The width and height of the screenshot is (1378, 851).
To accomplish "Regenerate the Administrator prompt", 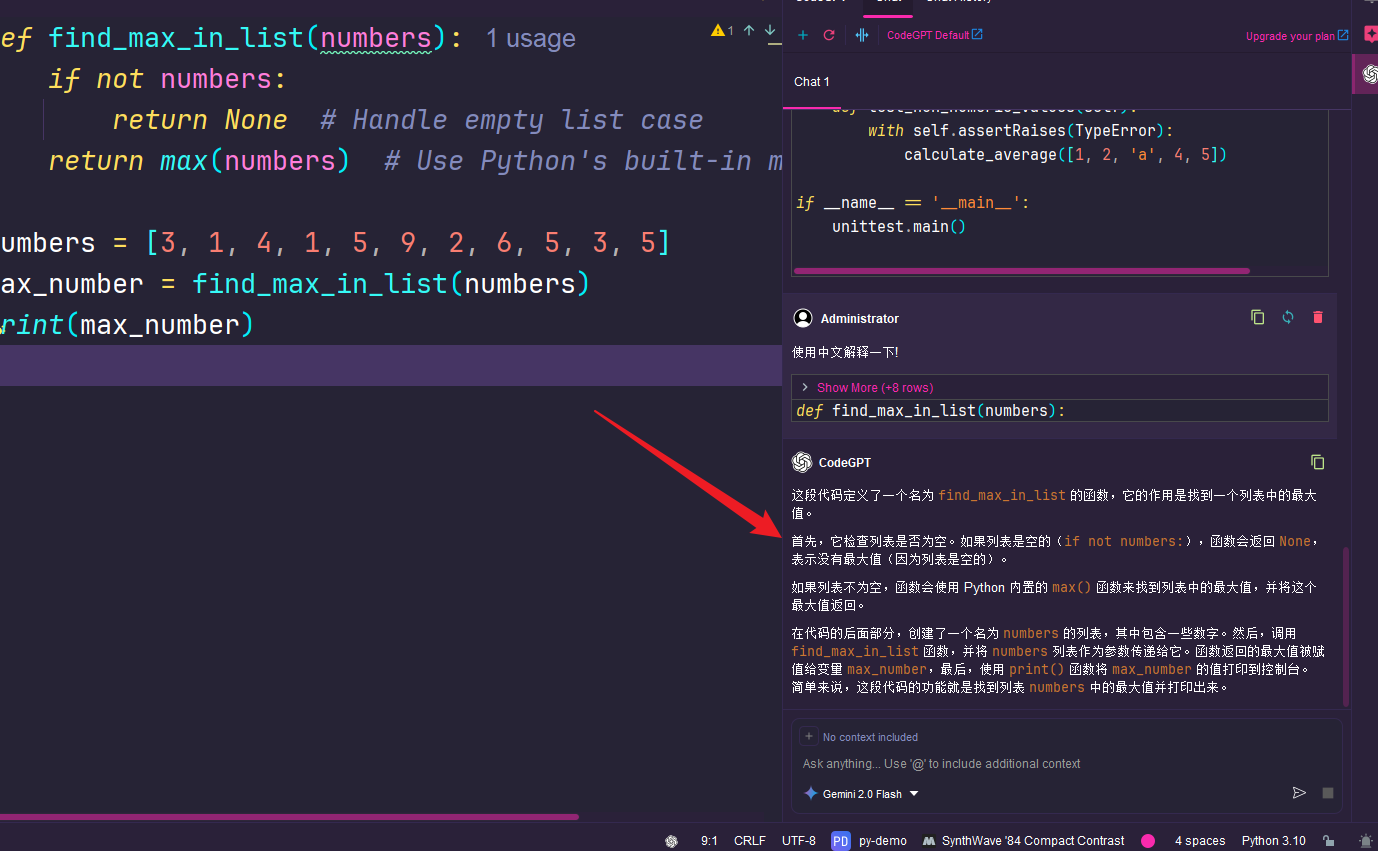I will tap(1287, 317).
